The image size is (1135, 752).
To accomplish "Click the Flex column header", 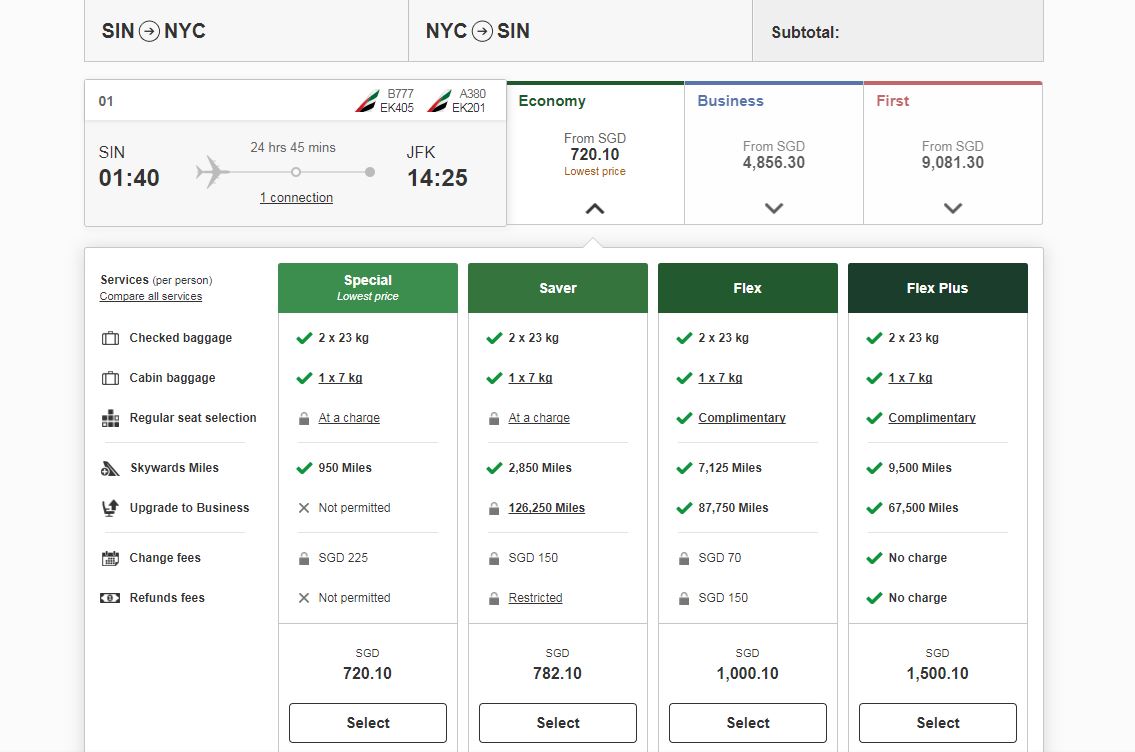I will 747,288.
